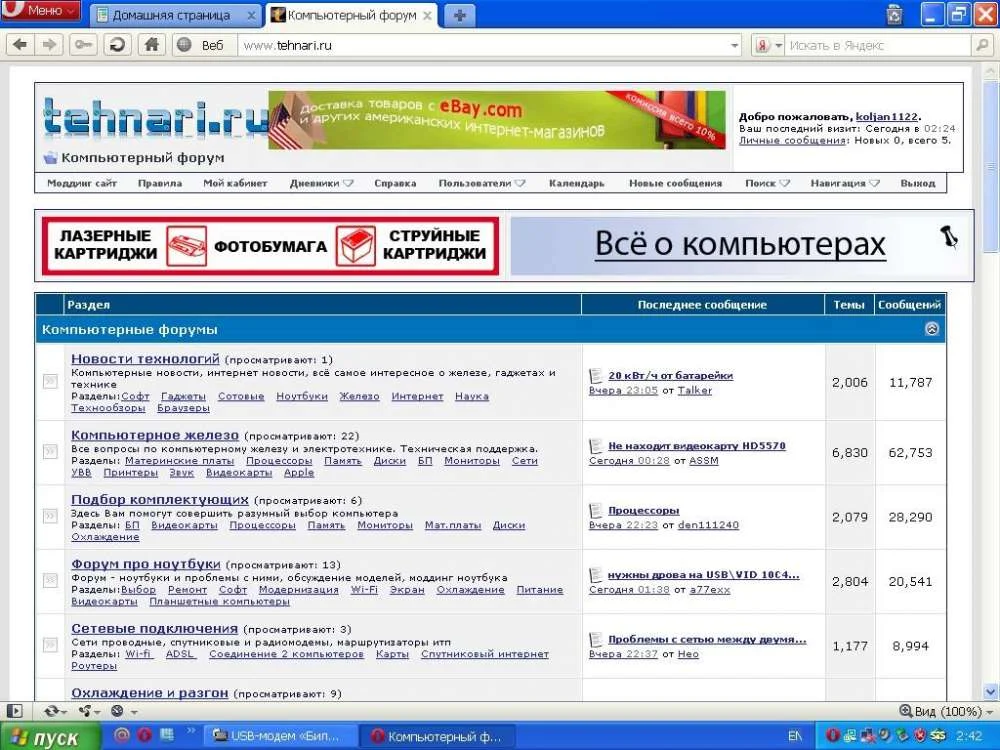Image resolution: width=1000 pixels, height=750 pixels.
Task: Open Моддинг сайт in the nav bar
Action: [x=82, y=183]
